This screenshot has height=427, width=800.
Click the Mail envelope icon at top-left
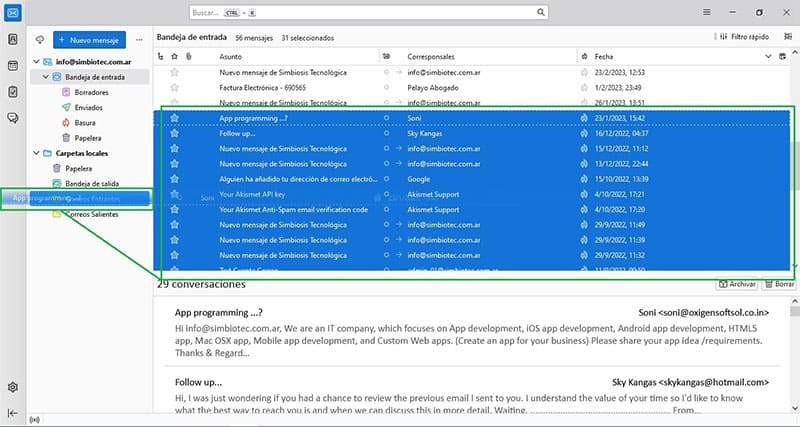click(x=13, y=12)
